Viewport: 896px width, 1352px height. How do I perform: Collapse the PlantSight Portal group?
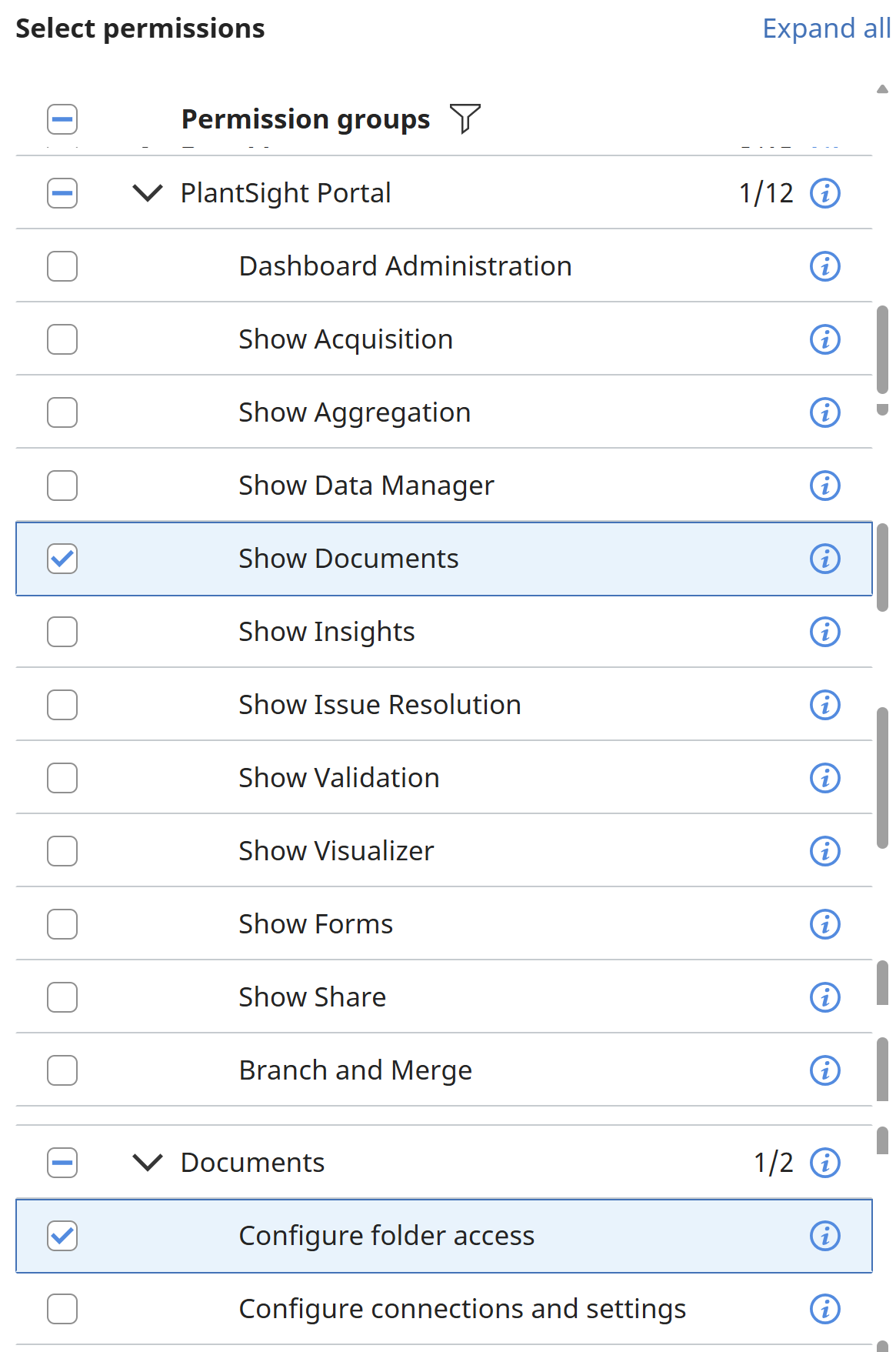147,193
